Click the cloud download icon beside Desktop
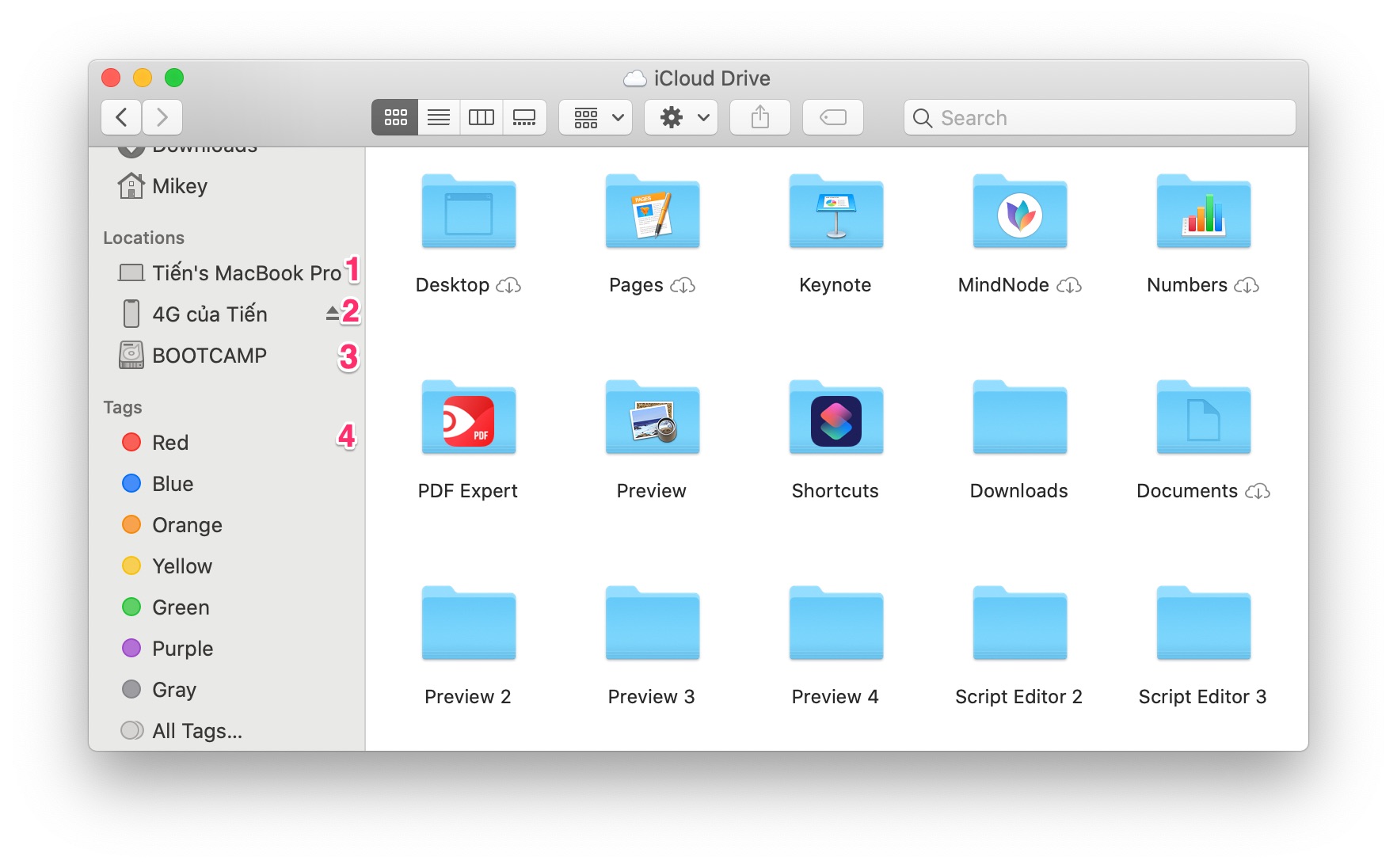Viewport: 1397px width, 868px height. coord(508,285)
